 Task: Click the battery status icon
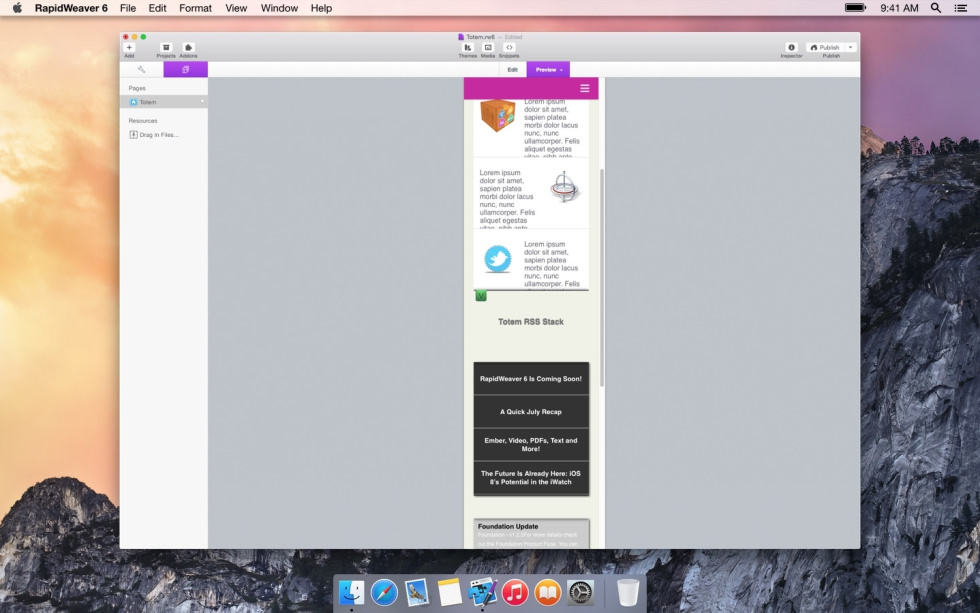coord(856,7)
